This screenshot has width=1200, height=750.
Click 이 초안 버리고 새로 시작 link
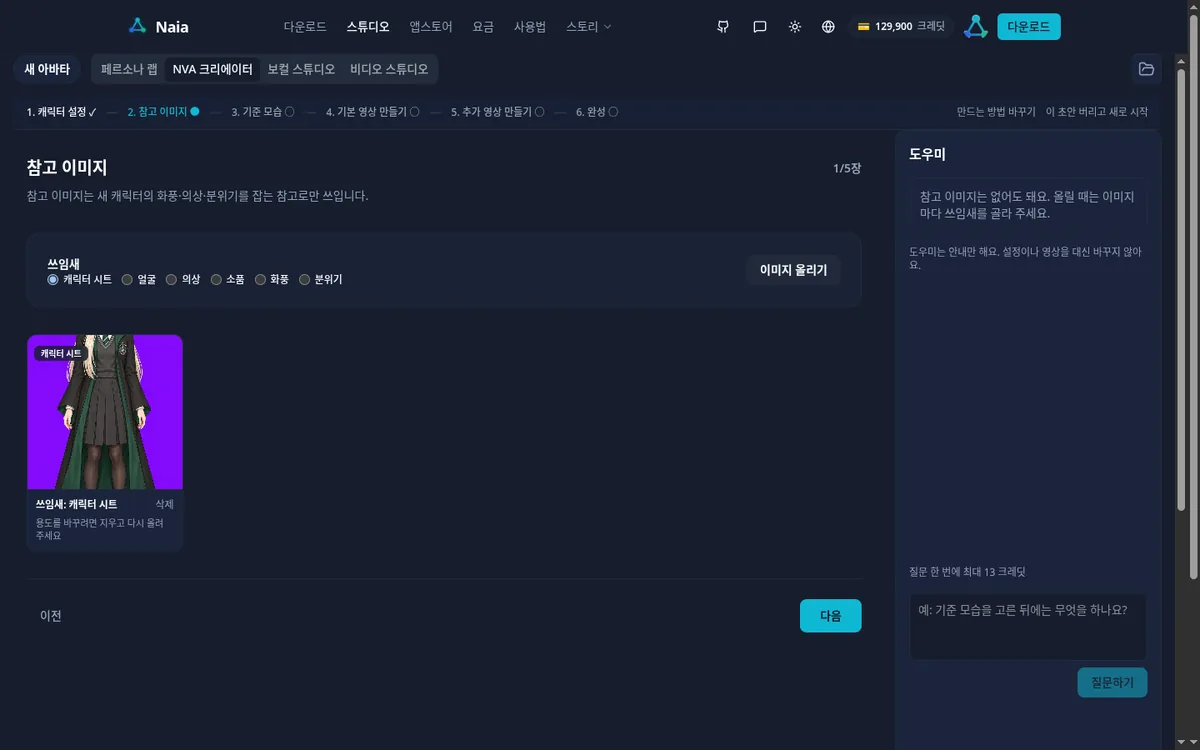[1097, 112]
